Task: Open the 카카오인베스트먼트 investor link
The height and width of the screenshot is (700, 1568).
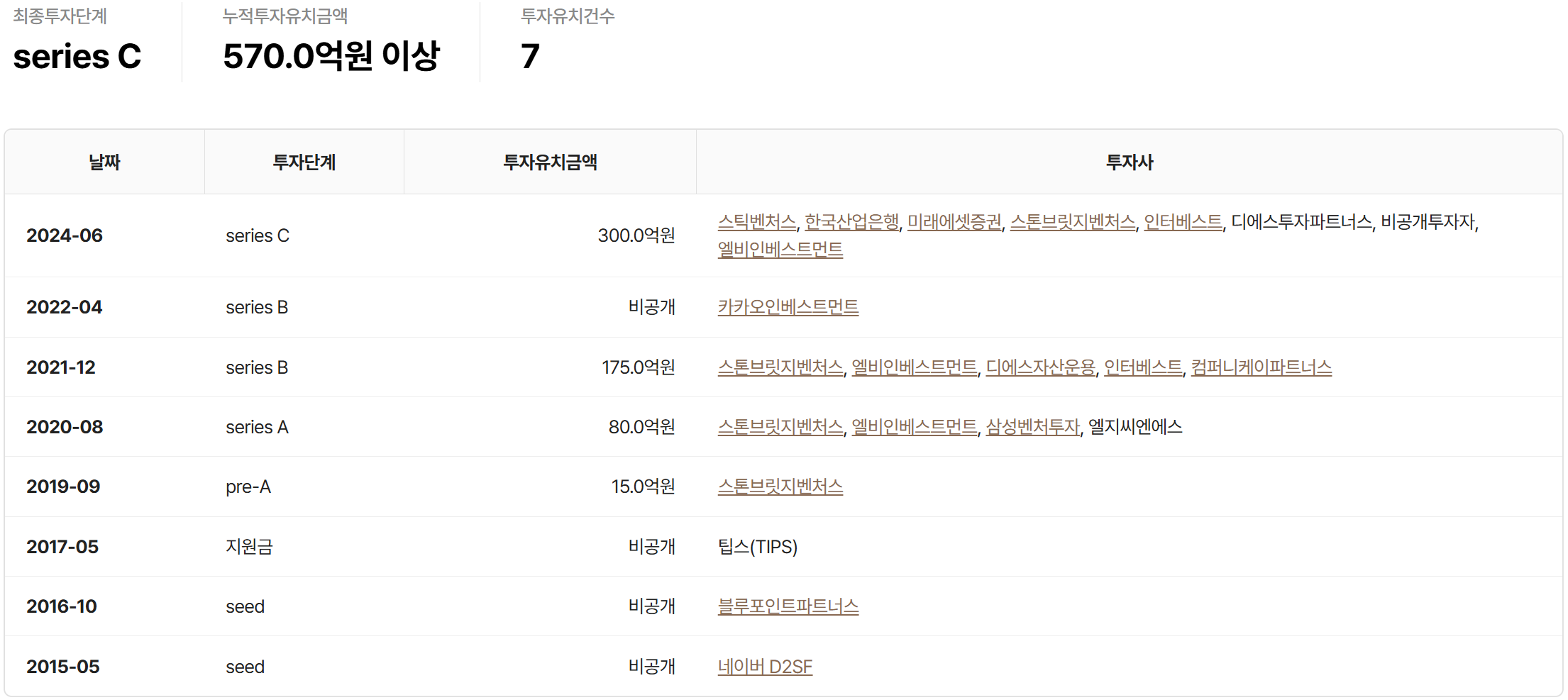Action: tap(788, 307)
